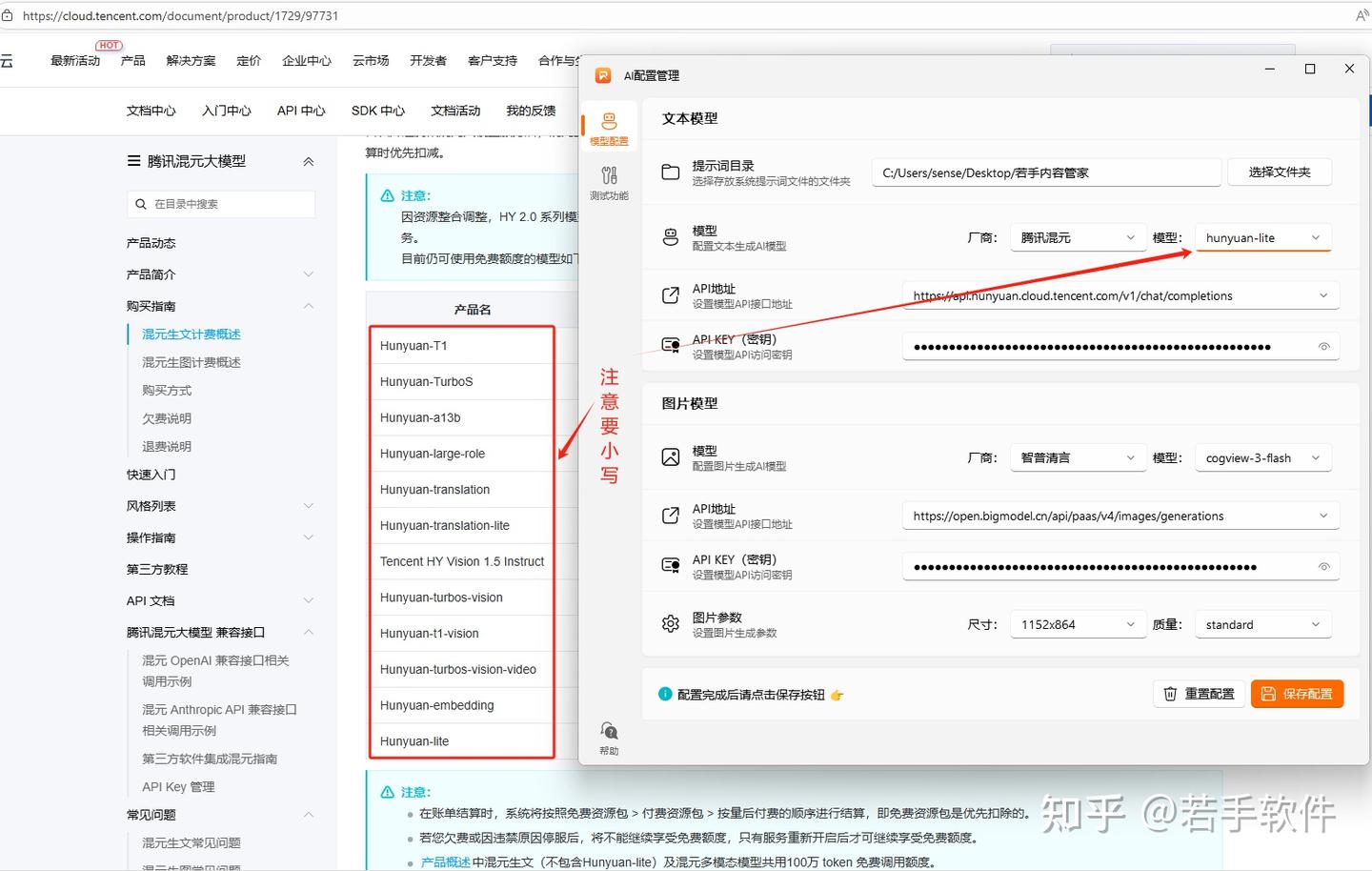Expand the 风格列表 section
This screenshot has height=871, width=1372.
pyautogui.click(x=308, y=506)
